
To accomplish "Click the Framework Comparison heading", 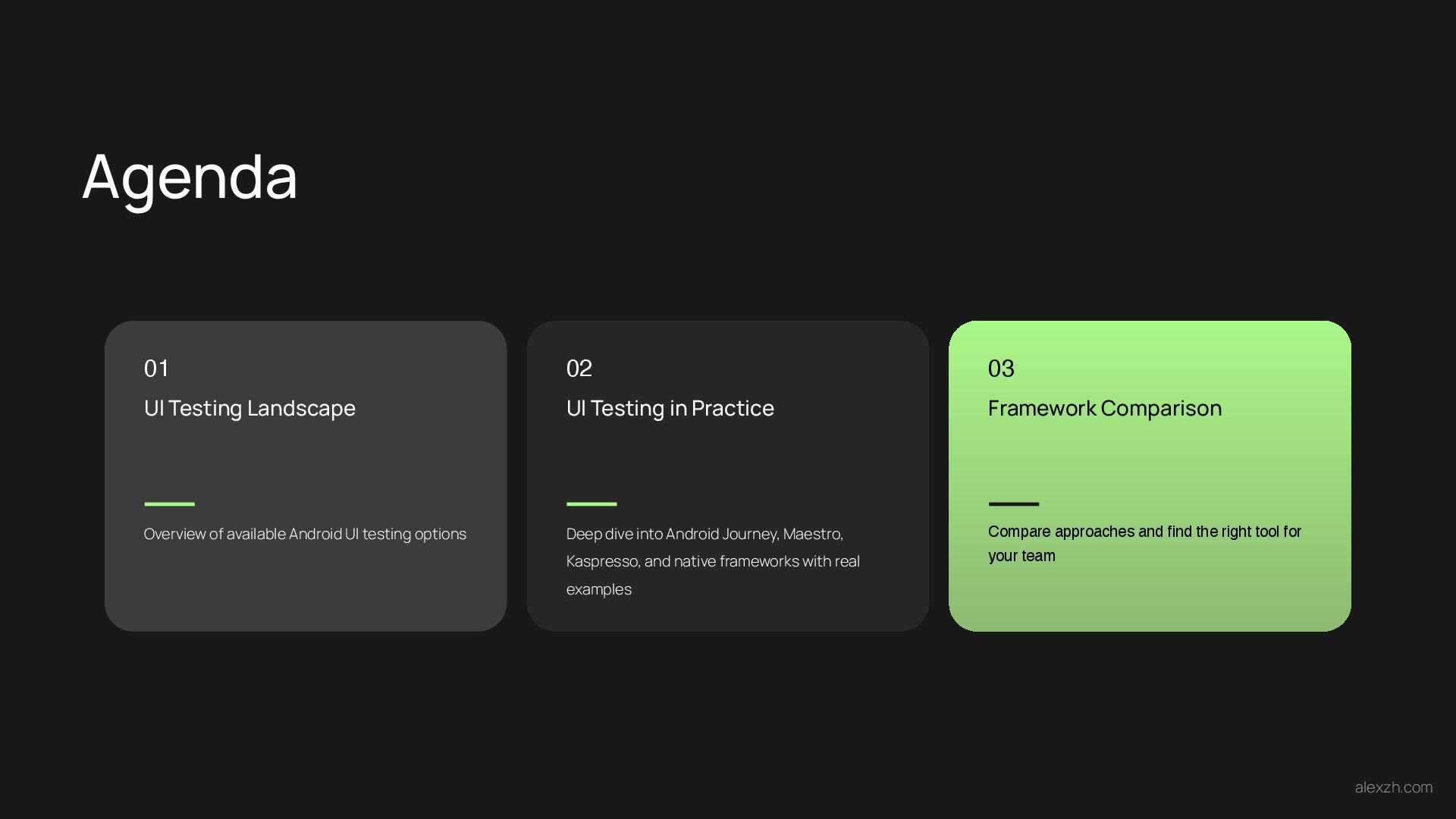I will coord(1104,408).
